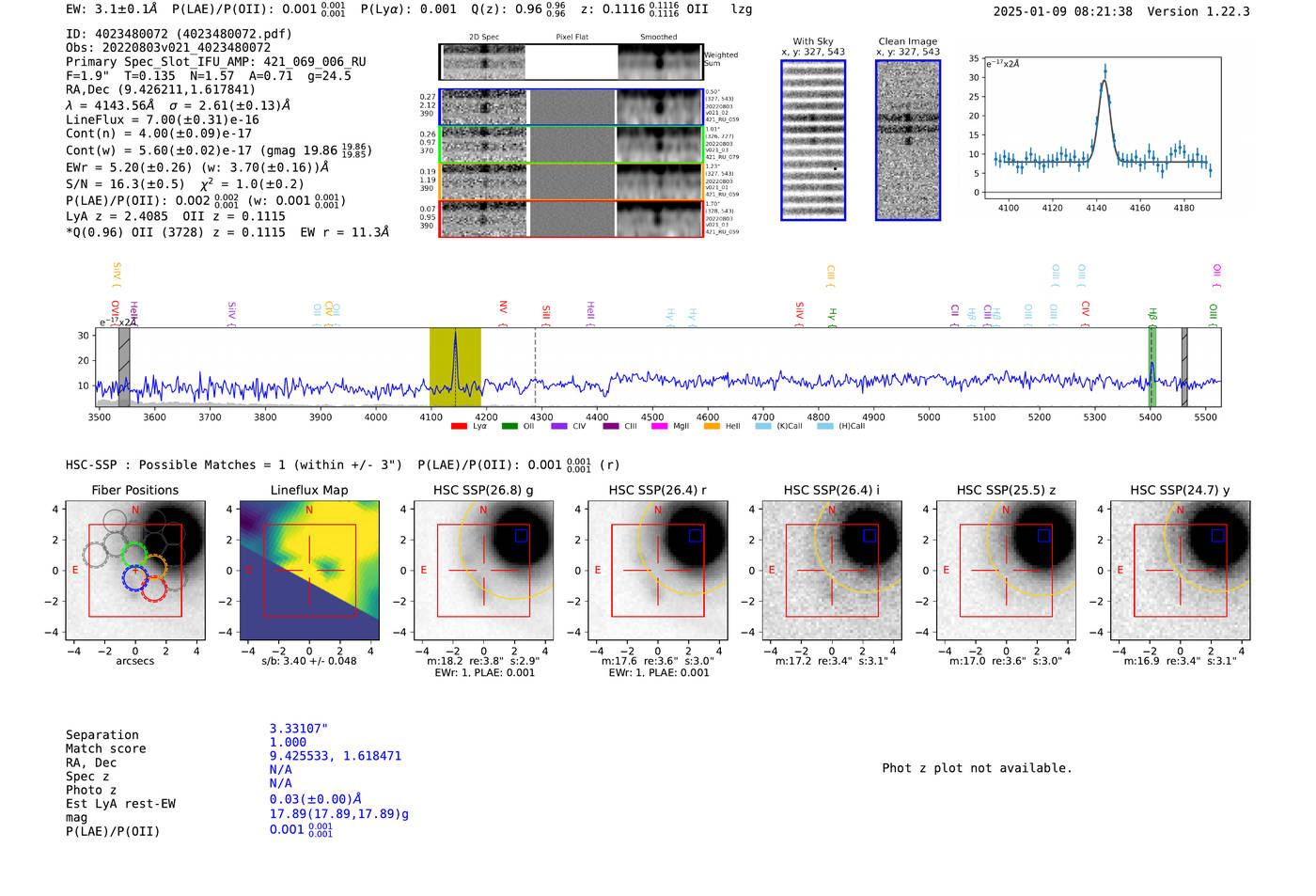Select the (K)CaII legend swatch
1316x896 pixels.
tap(763, 426)
